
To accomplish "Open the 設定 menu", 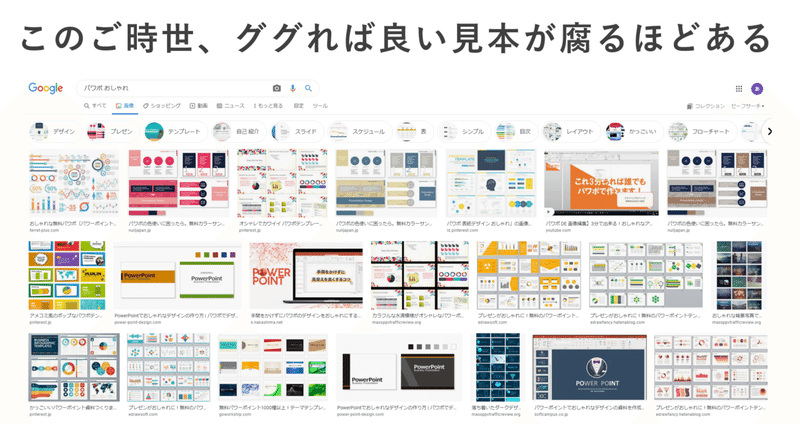I will (298, 106).
